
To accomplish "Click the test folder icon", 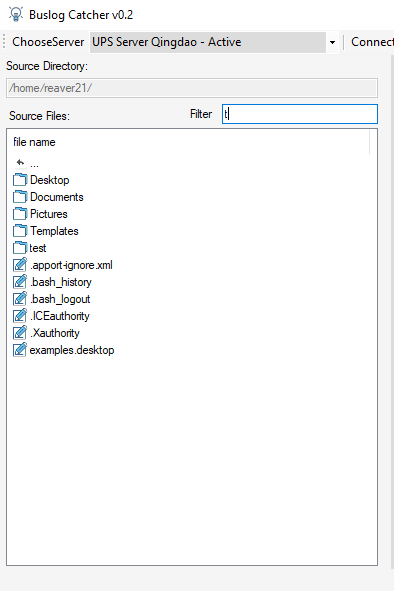I will [20, 248].
